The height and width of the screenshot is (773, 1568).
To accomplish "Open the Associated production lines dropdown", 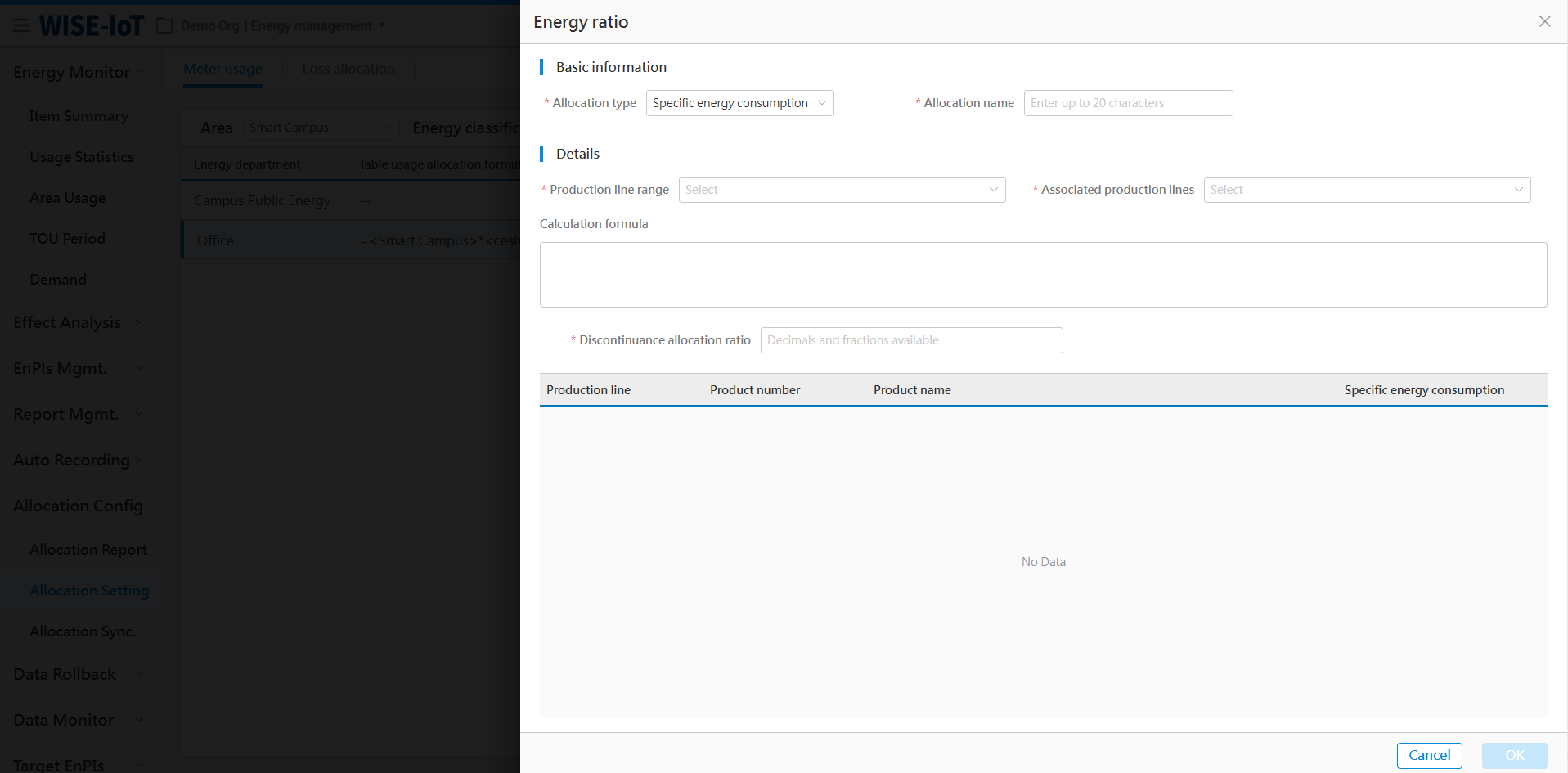I will tap(1366, 190).
